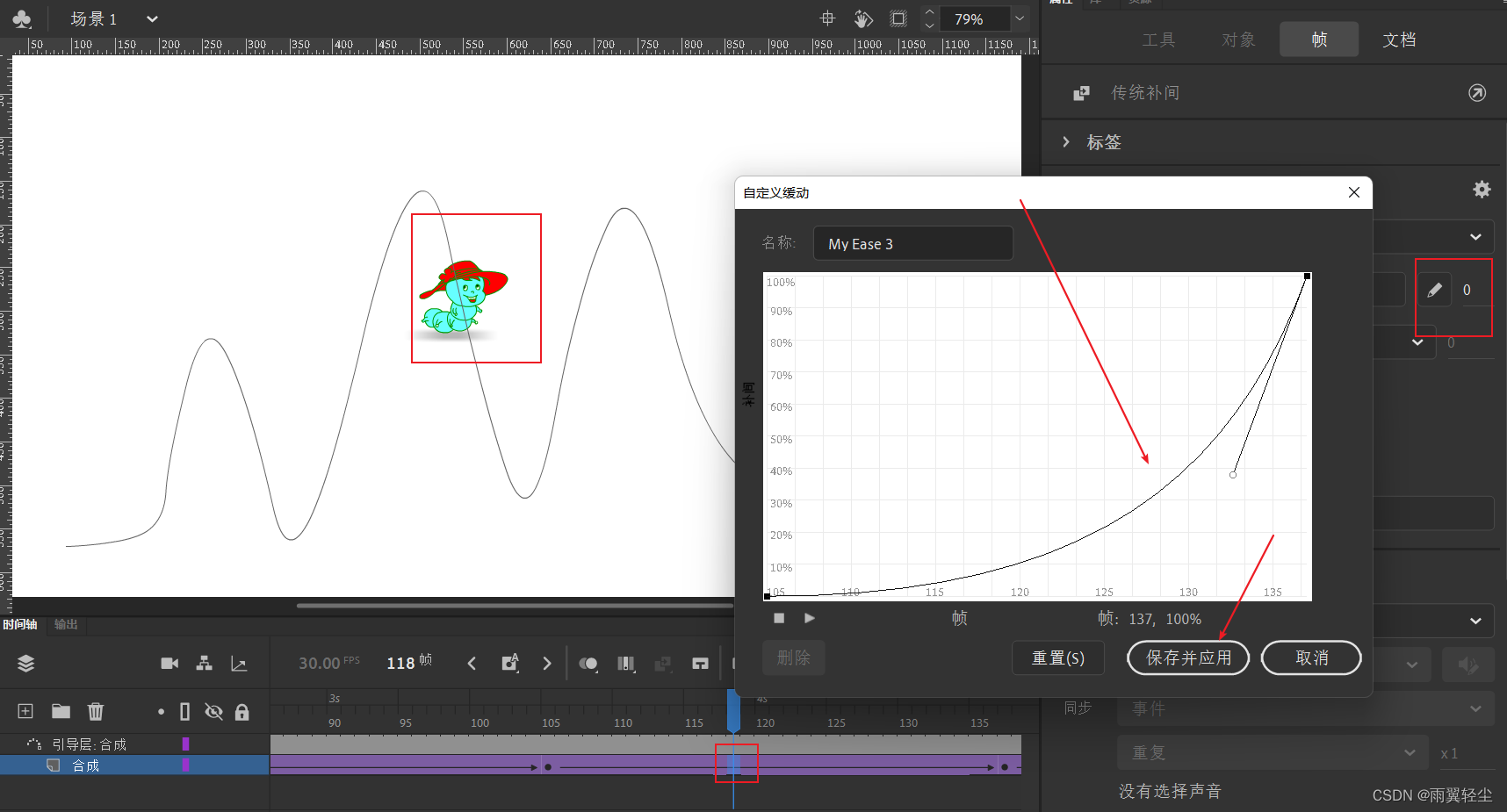1507x812 pixels.
Task: Click the My Ease 3 name field
Action: (x=913, y=244)
